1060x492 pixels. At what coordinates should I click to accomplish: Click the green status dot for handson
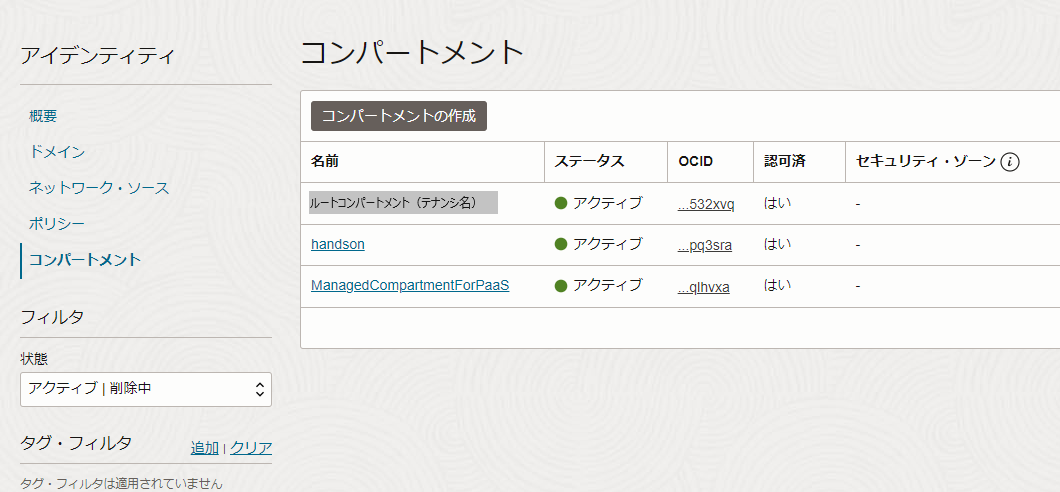tap(561, 244)
